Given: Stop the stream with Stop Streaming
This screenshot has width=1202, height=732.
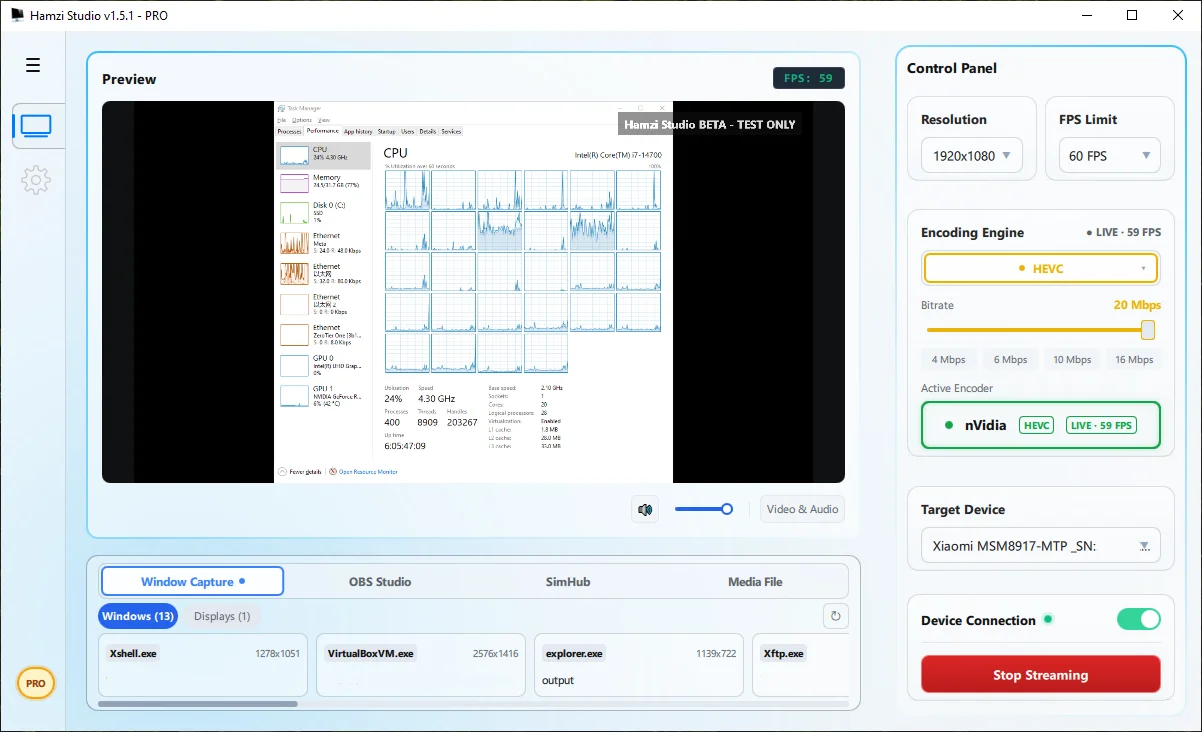Looking at the screenshot, I should point(1041,675).
